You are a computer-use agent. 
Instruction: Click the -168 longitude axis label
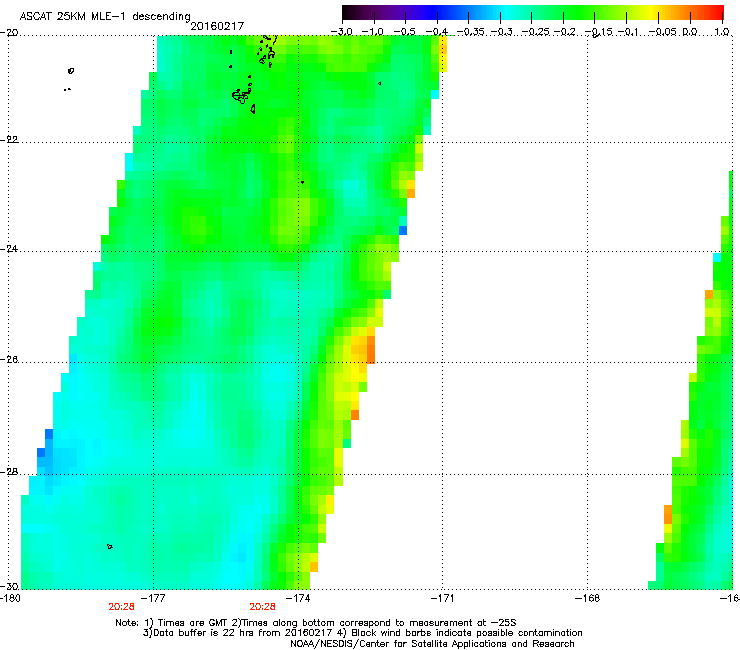[588, 599]
